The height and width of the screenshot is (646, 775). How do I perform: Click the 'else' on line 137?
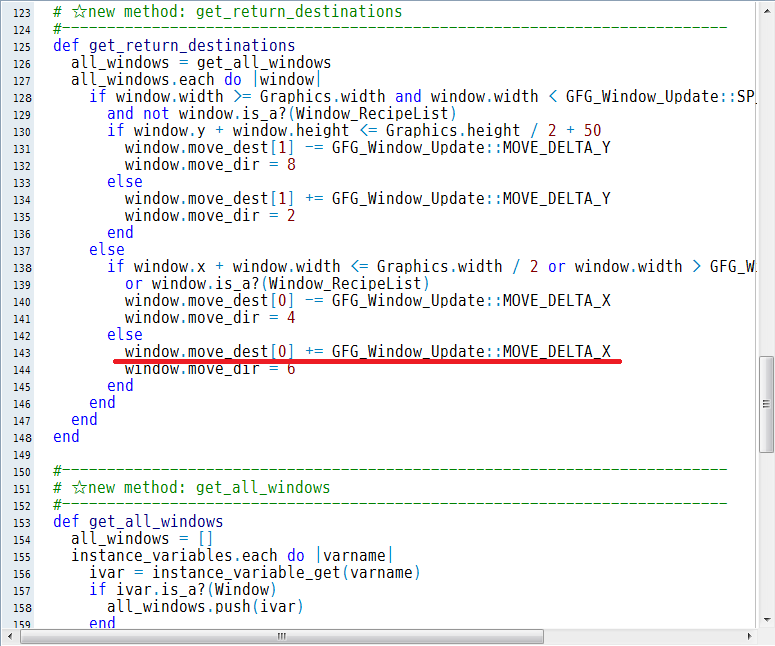coord(107,250)
